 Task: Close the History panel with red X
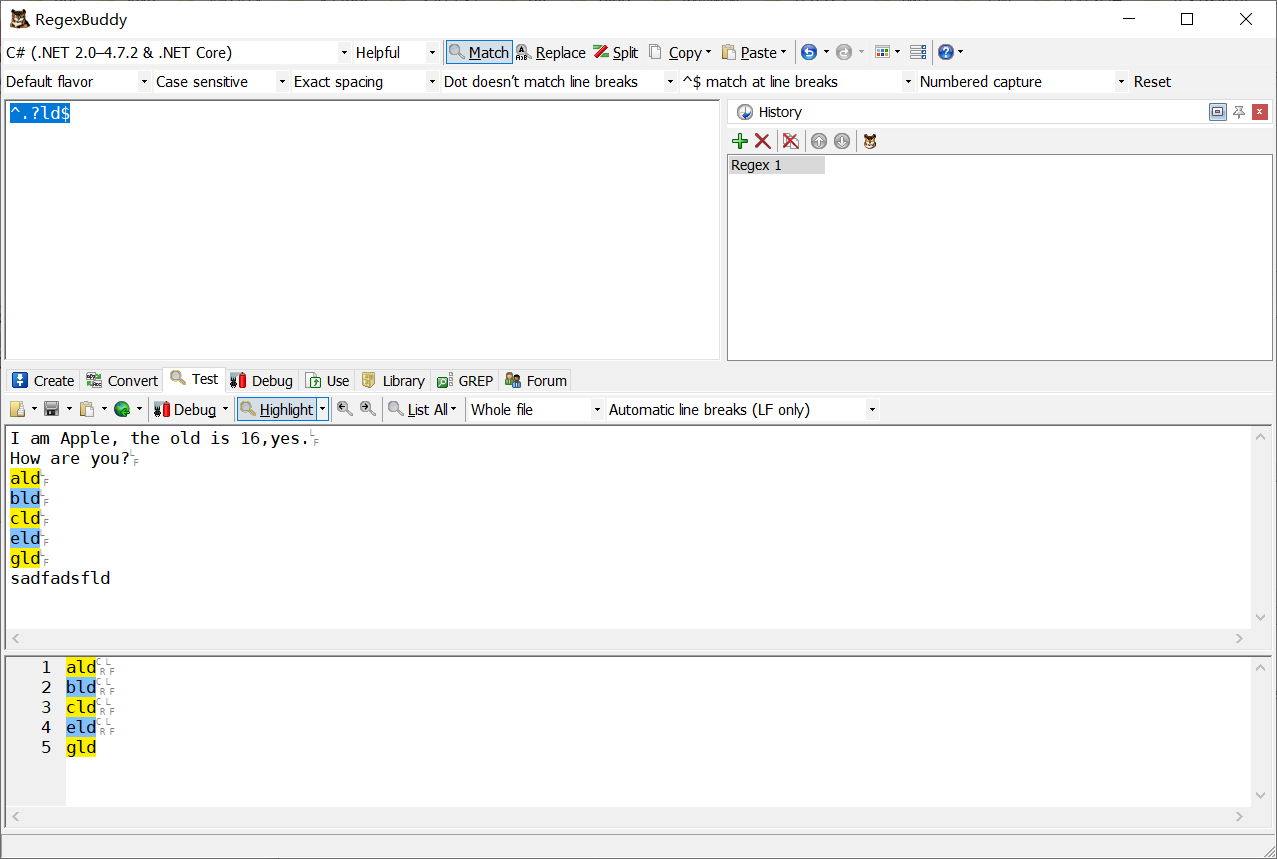point(1260,112)
